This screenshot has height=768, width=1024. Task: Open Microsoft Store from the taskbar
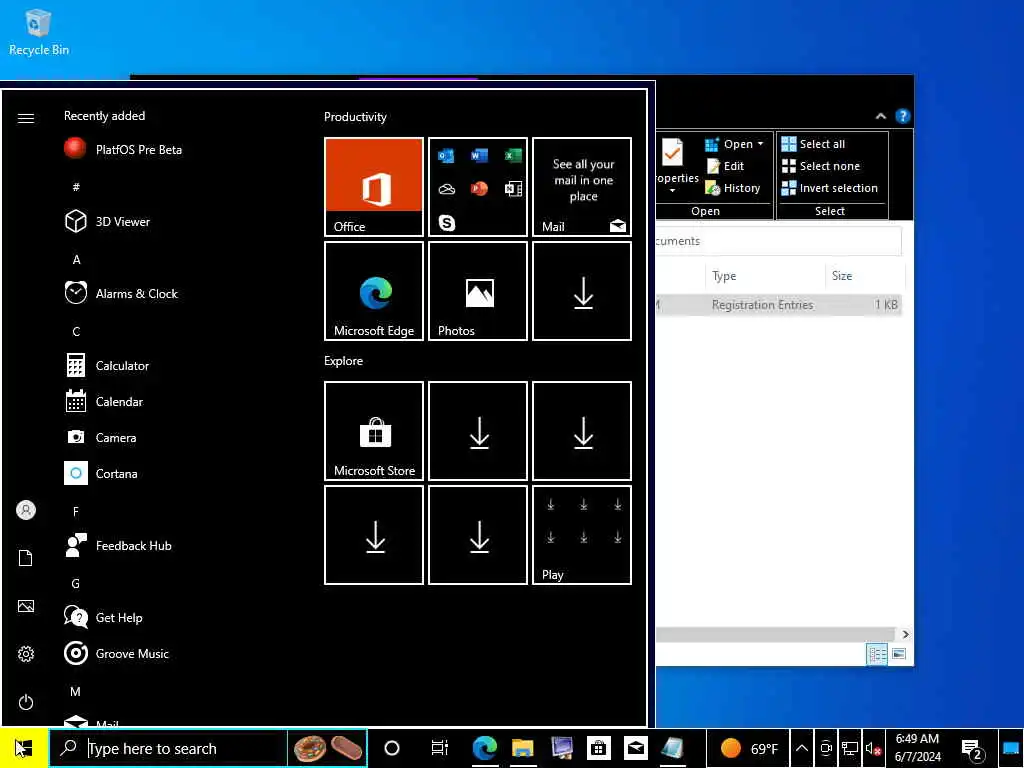[x=598, y=748]
